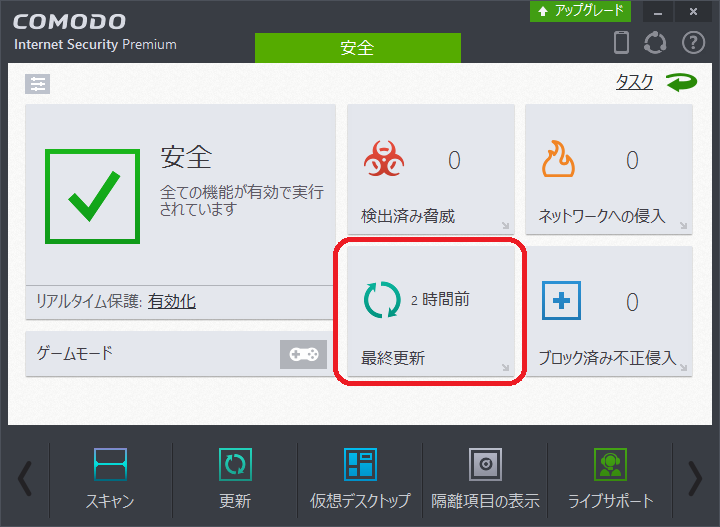Click the 2 時間前 update time text
The image size is (720, 527).
click(x=440, y=300)
